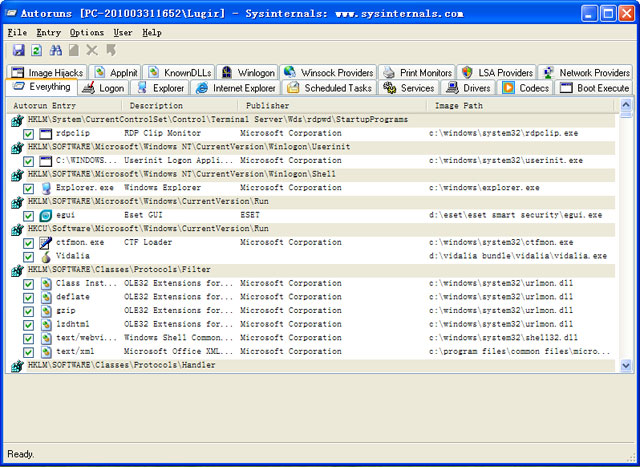Click the Class Inst... entry icon
This screenshot has height=467, width=640.
click(46, 284)
